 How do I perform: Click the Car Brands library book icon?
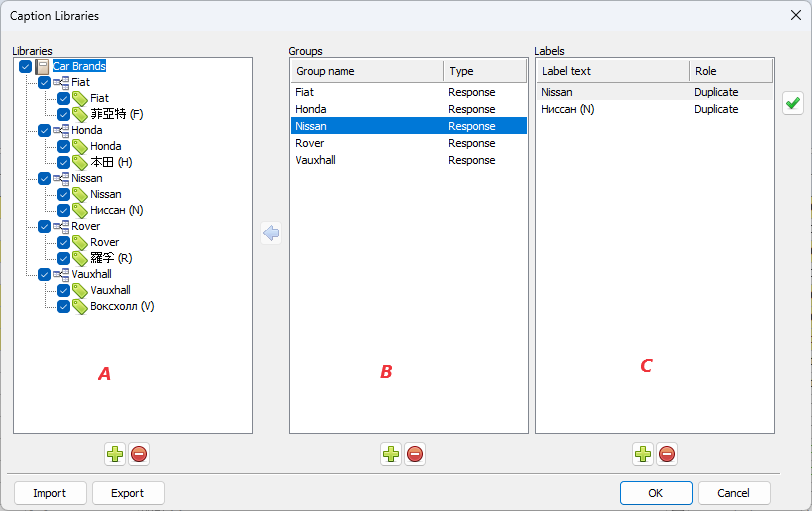tap(42, 66)
